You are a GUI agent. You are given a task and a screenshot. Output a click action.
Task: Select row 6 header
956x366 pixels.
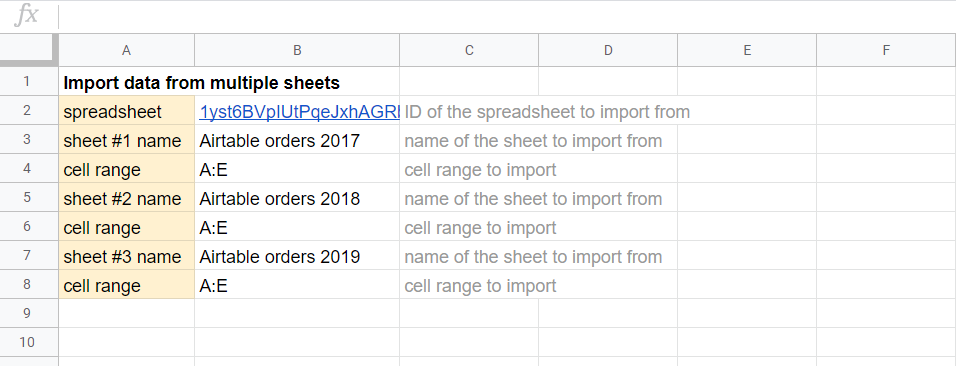click(29, 227)
